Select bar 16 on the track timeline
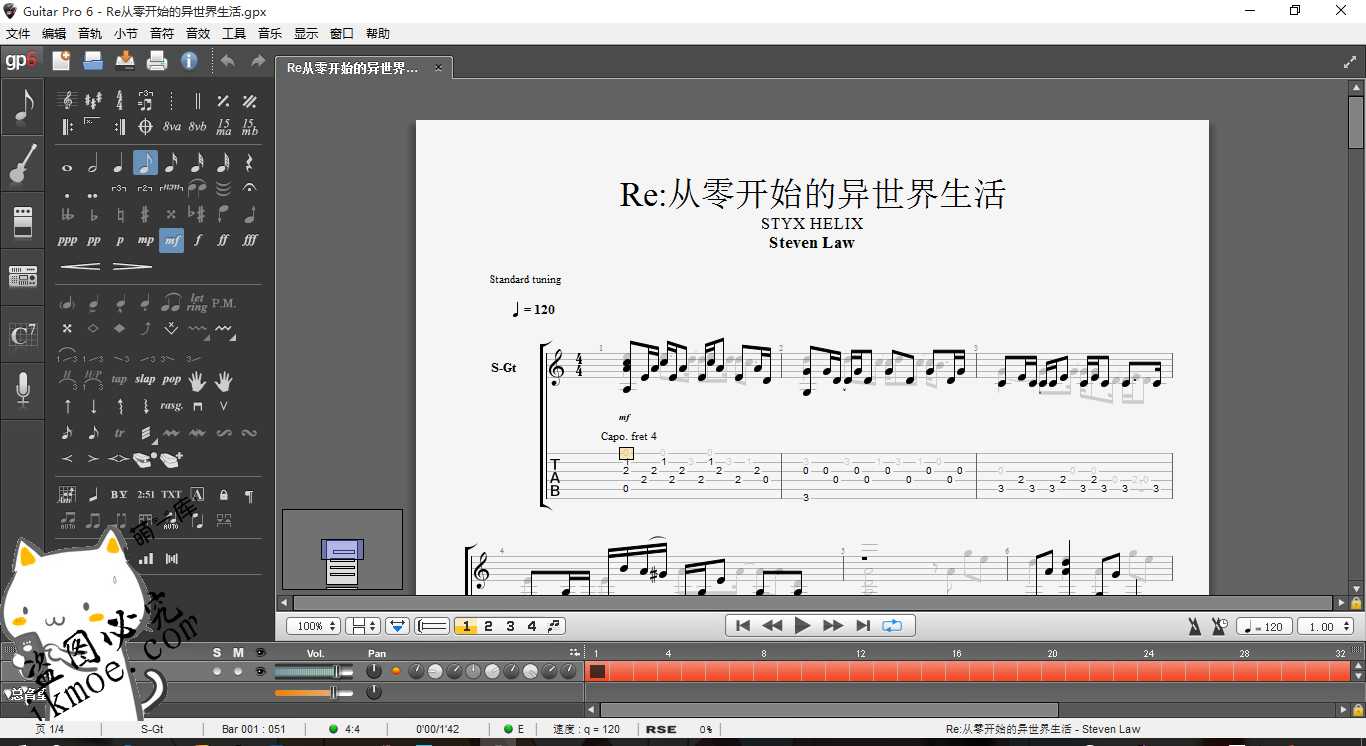Viewport: 1366px width, 746px height. 959,671
